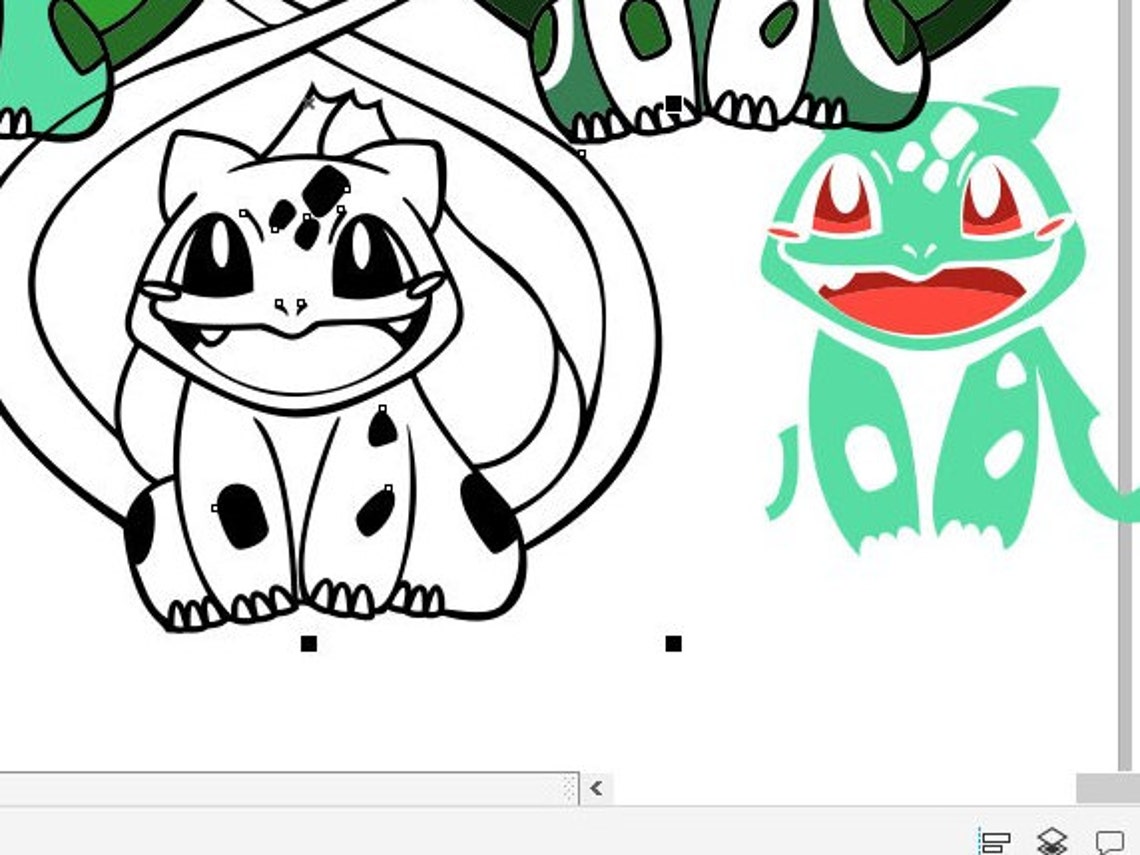Image resolution: width=1140 pixels, height=855 pixels.
Task: Select the light green vine shape in the top-left corner
Action: [x=40, y=60]
